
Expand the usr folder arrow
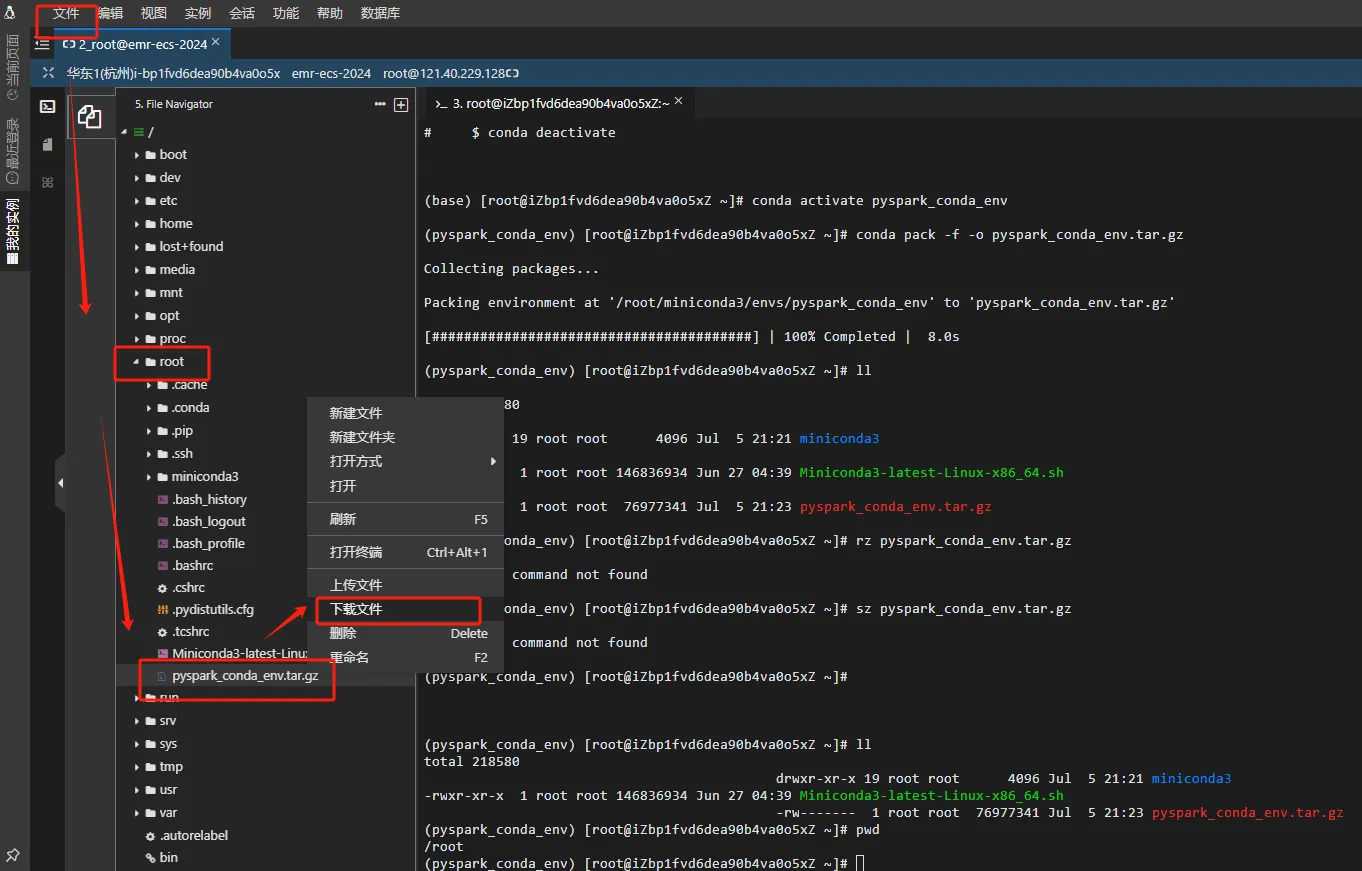tap(137, 790)
